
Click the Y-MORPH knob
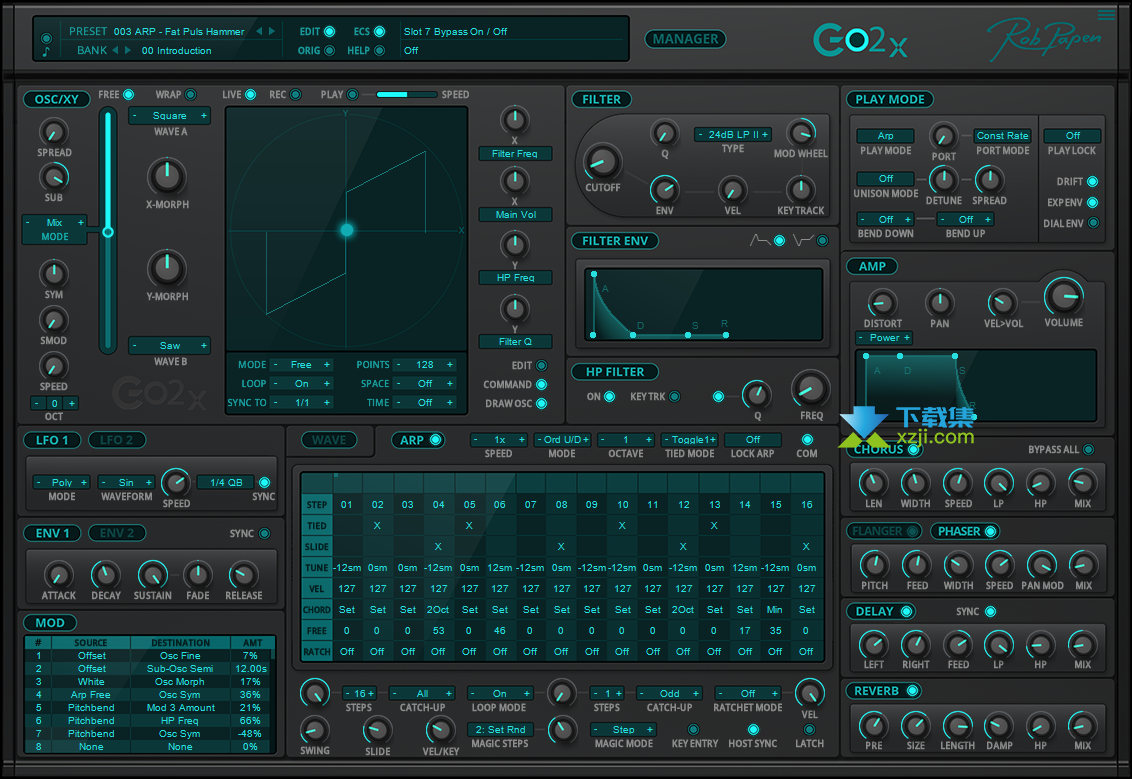point(167,269)
